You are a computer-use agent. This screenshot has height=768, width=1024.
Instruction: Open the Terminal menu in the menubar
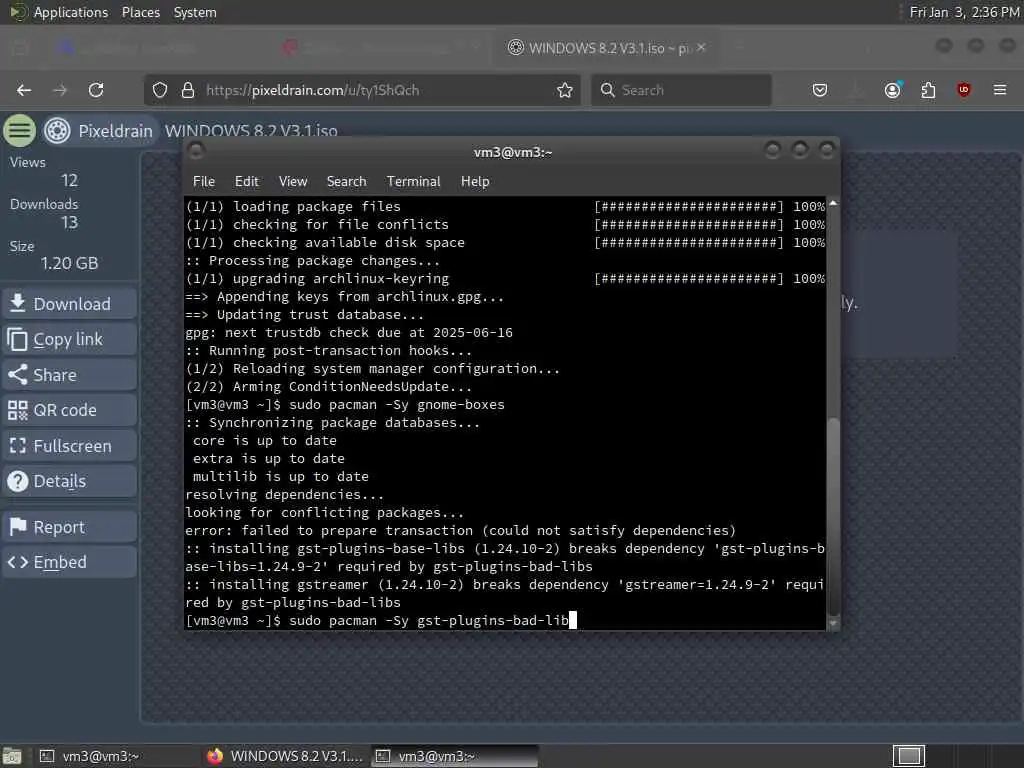[413, 182]
